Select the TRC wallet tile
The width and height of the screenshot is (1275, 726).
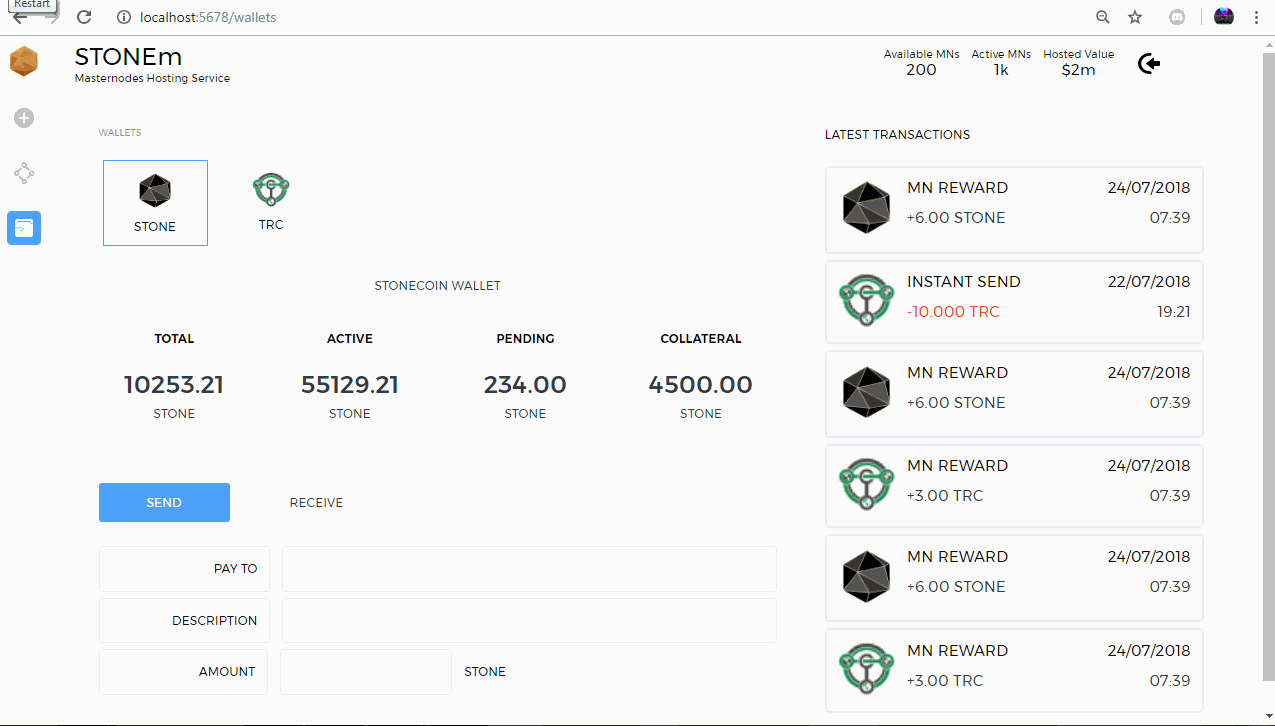click(x=271, y=201)
